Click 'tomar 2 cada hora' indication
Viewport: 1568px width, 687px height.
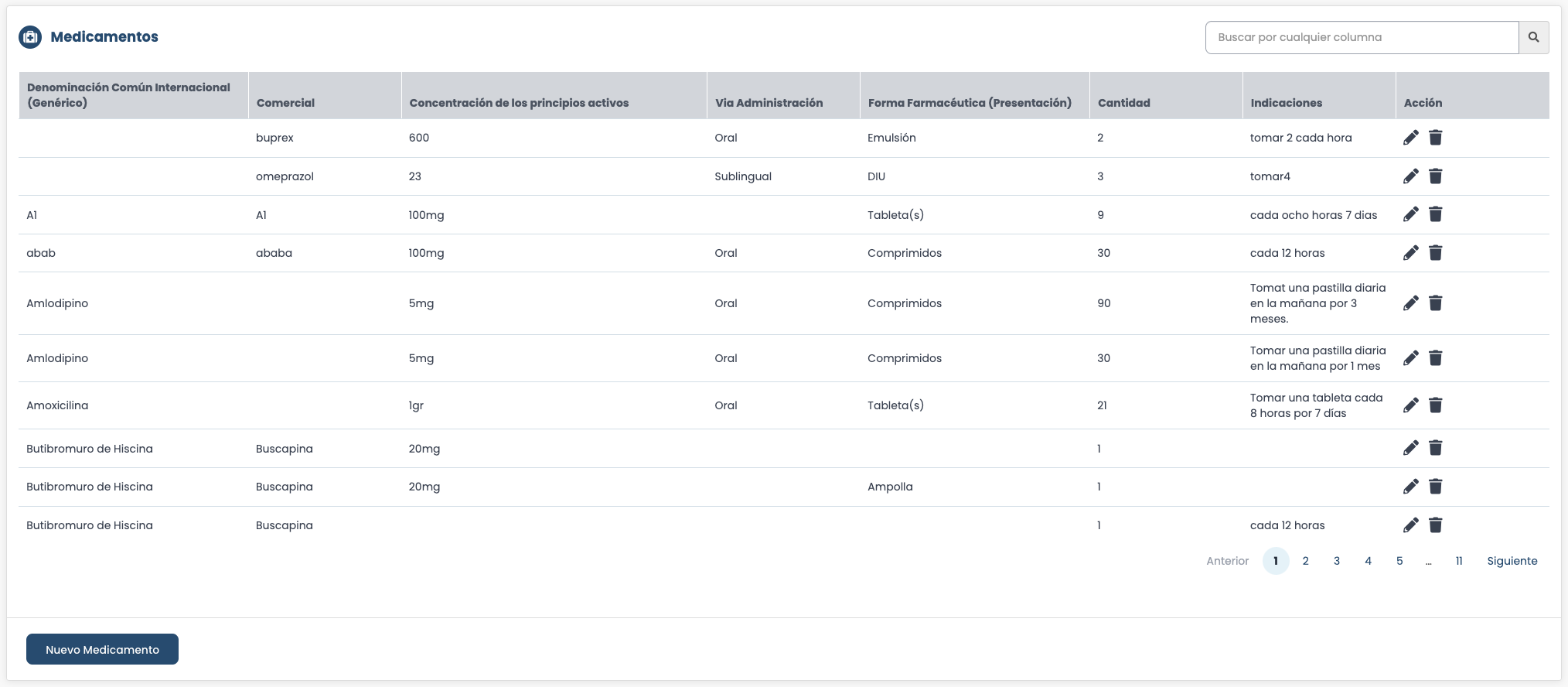click(x=1301, y=138)
